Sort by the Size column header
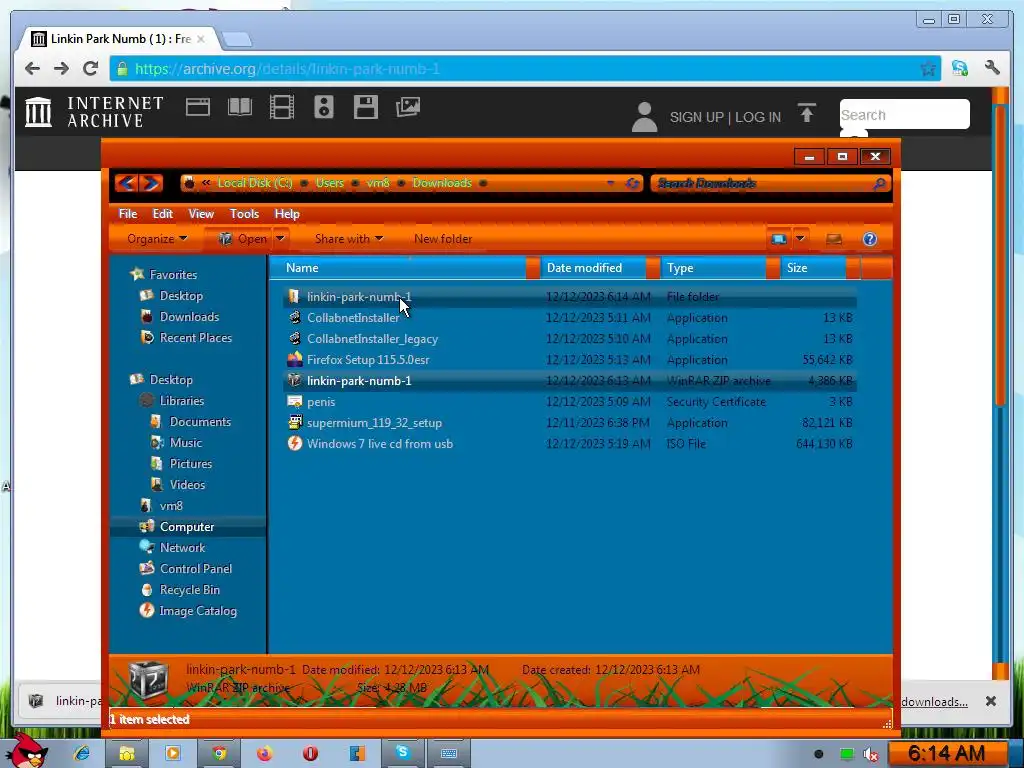The width and height of the screenshot is (1024, 768). click(812, 268)
